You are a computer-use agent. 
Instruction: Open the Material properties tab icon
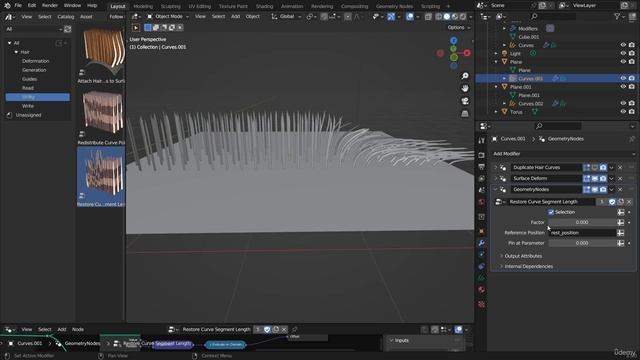pyautogui.click(x=482, y=289)
